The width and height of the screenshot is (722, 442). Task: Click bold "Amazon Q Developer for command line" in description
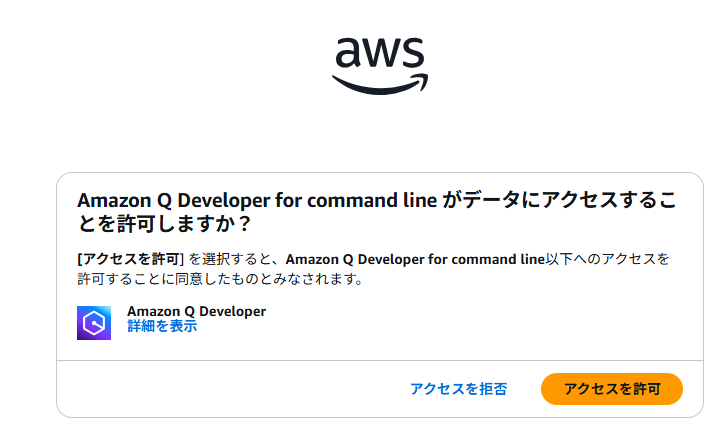coord(415,259)
